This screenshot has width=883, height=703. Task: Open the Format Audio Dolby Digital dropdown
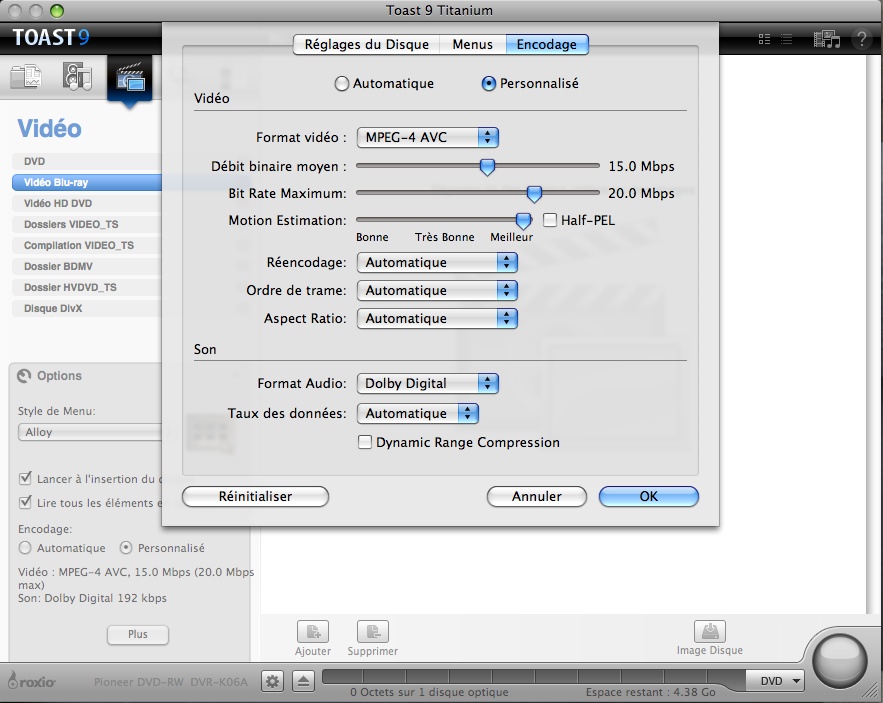click(x=427, y=384)
